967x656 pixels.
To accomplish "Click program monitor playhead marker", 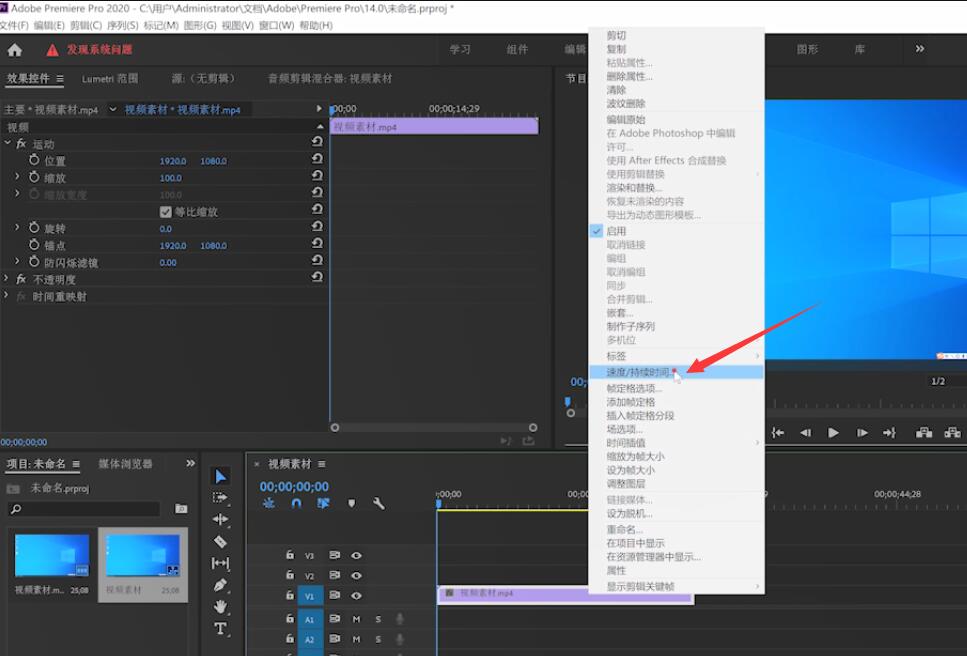I will [x=567, y=401].
